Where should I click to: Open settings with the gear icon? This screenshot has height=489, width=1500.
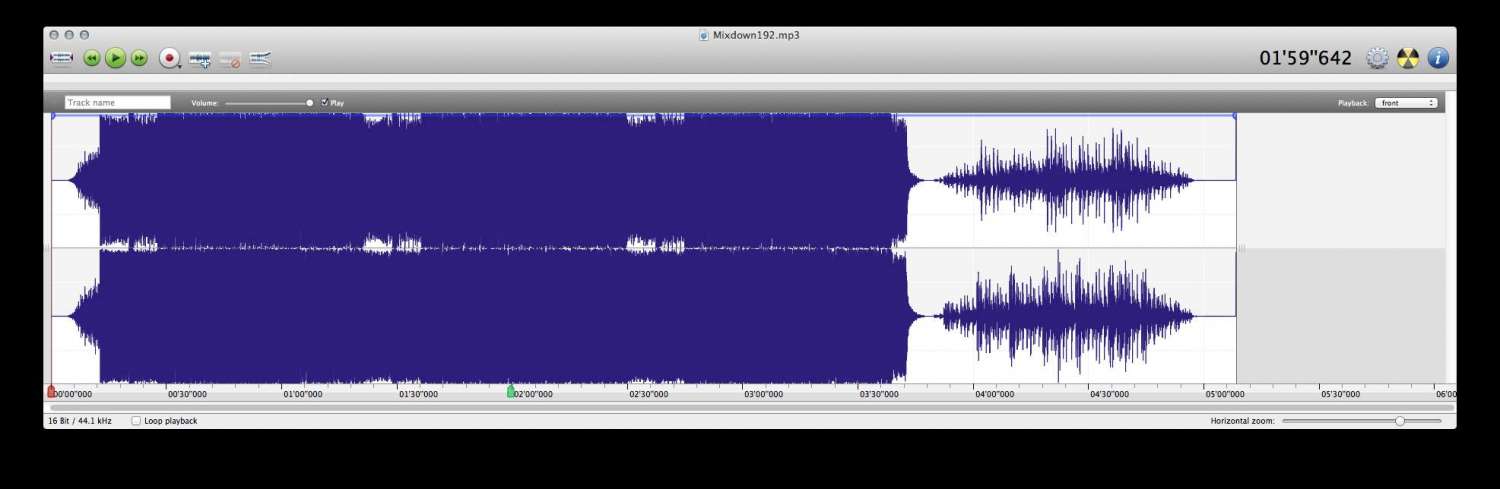click(x=1377, y=58)
